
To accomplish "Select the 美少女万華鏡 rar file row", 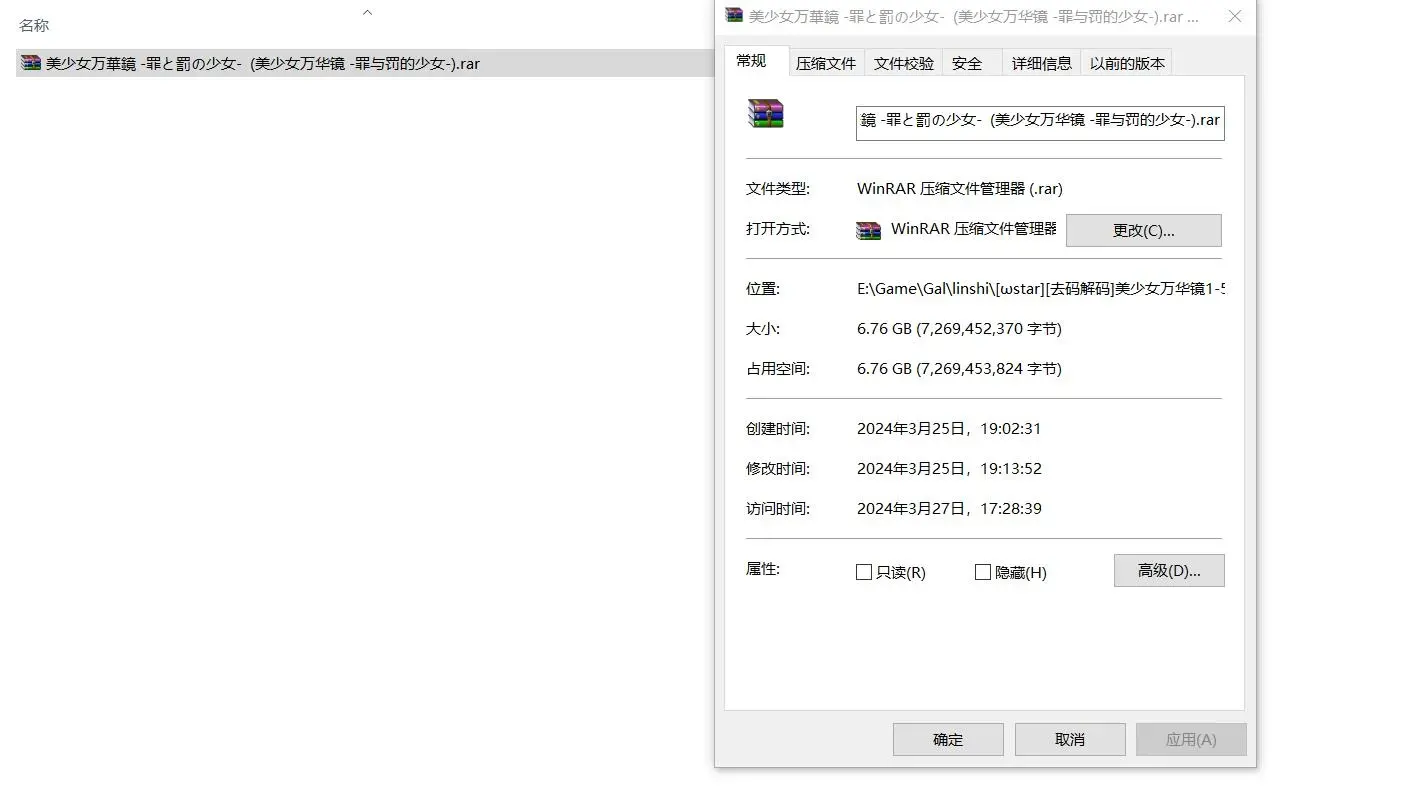I will tap(365, 63).
